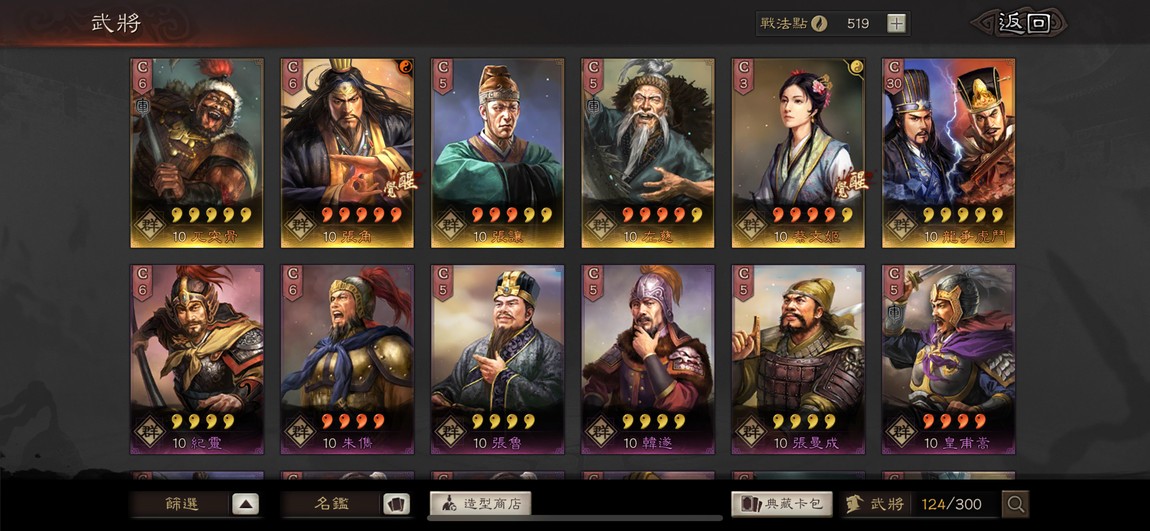Image resolution: width=1150 pixels, height=531 pixels.
Task: Tap the yin-yang badge on 張角 card
Action: [x=406, y=67]
